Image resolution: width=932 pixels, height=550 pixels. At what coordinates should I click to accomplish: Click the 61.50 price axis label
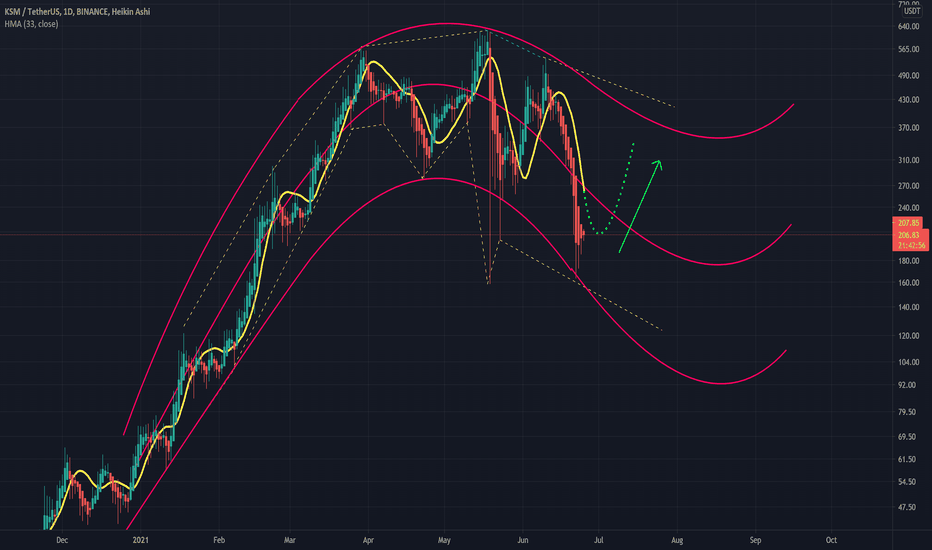(x=907, y=460)
